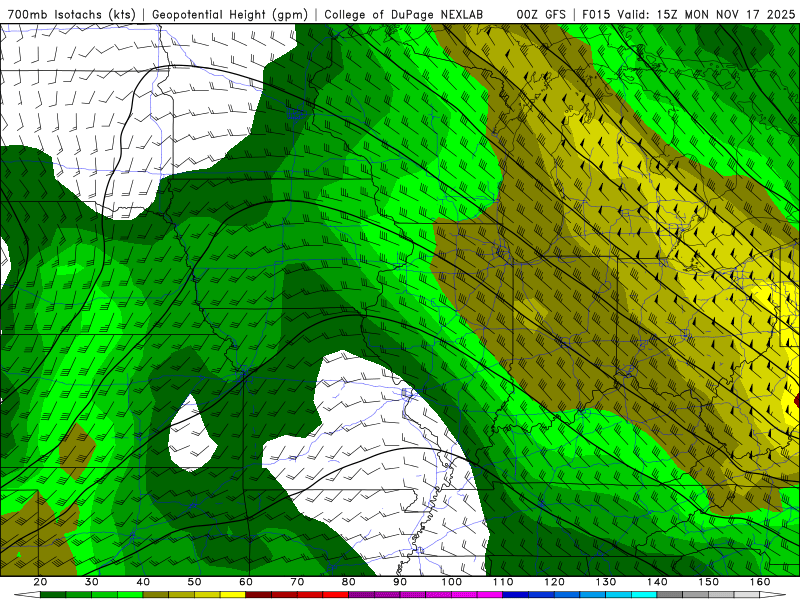Click the '160' color scale label

[760, 582]
